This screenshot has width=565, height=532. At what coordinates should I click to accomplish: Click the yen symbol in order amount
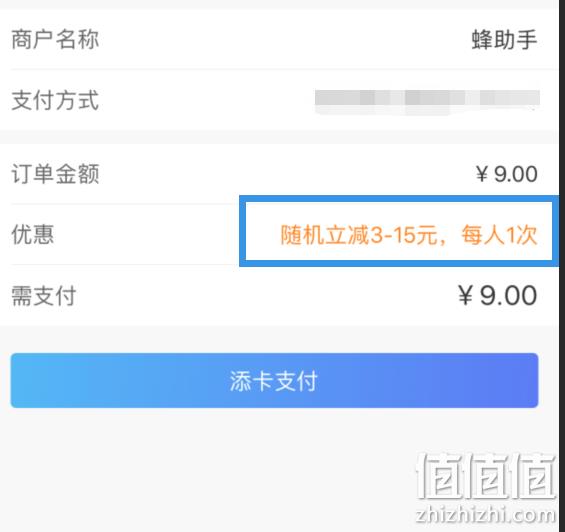point(482,174)
